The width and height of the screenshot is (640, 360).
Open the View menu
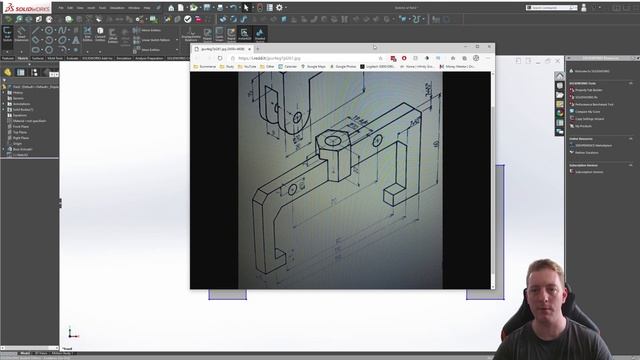tap(80, 8)
